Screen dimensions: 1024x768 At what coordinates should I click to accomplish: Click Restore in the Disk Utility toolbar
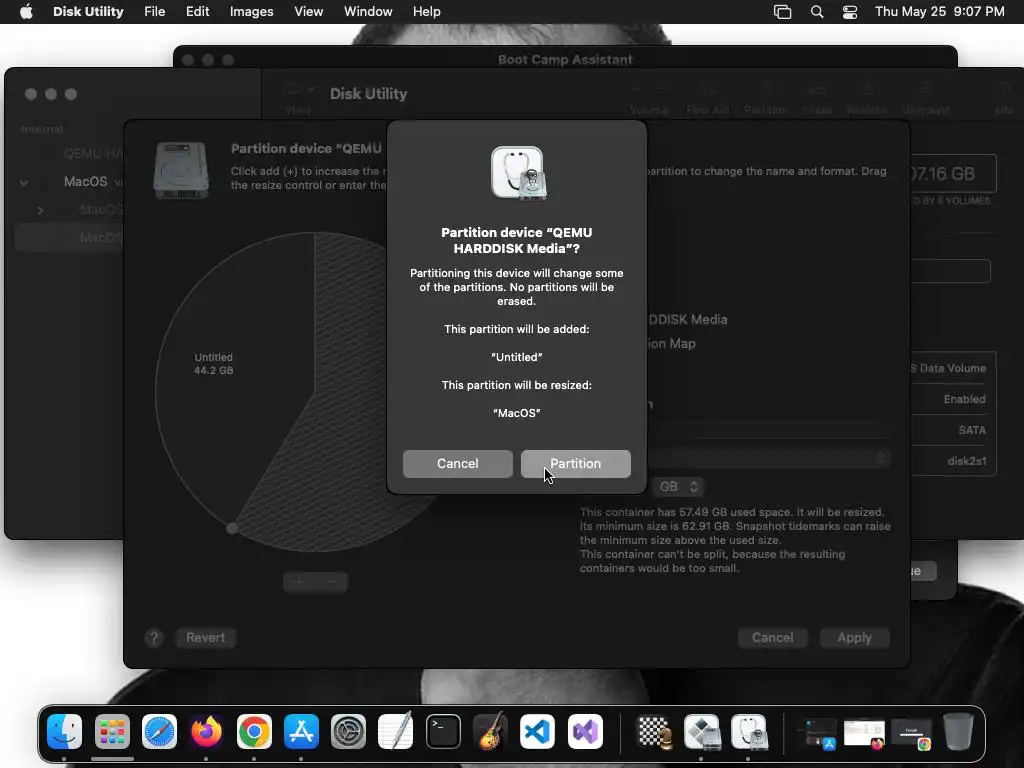[867, 98]
